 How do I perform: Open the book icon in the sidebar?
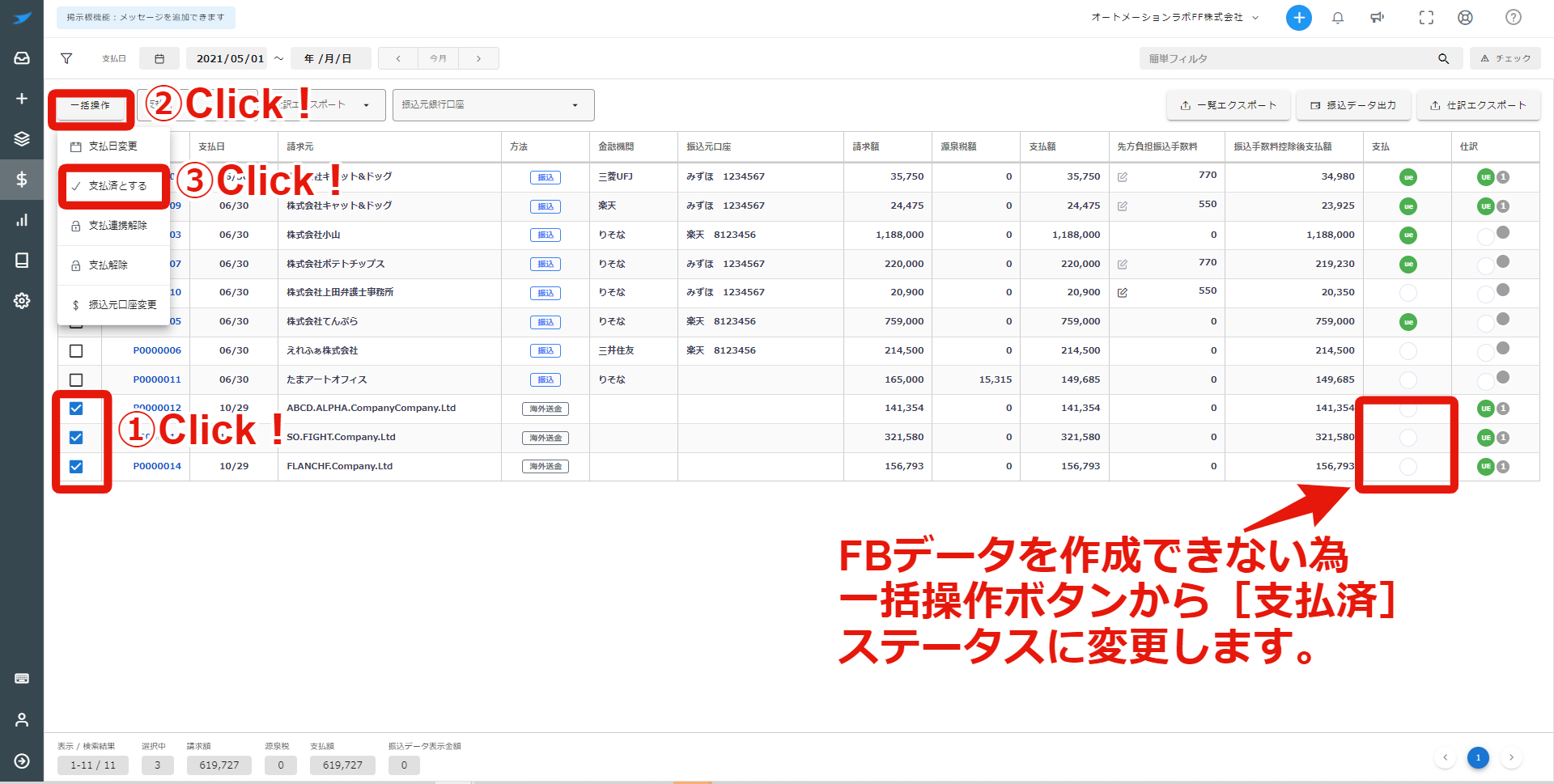point(22,260)
